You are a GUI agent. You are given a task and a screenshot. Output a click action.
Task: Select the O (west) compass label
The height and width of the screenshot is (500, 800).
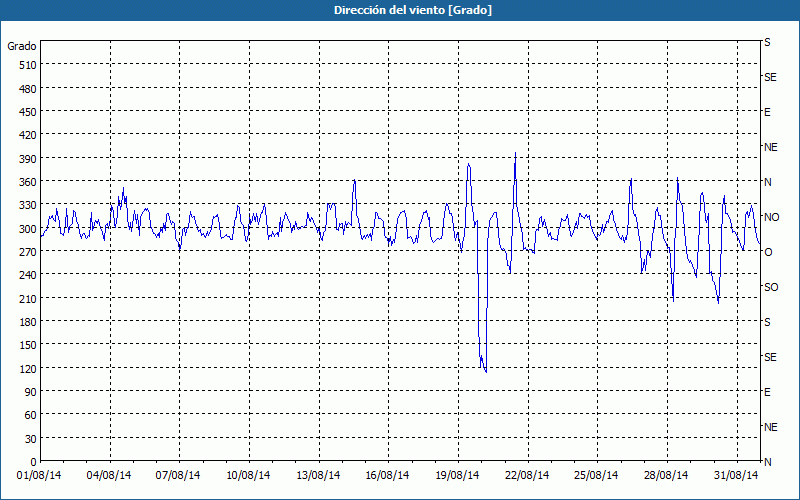tap(768, 252)
